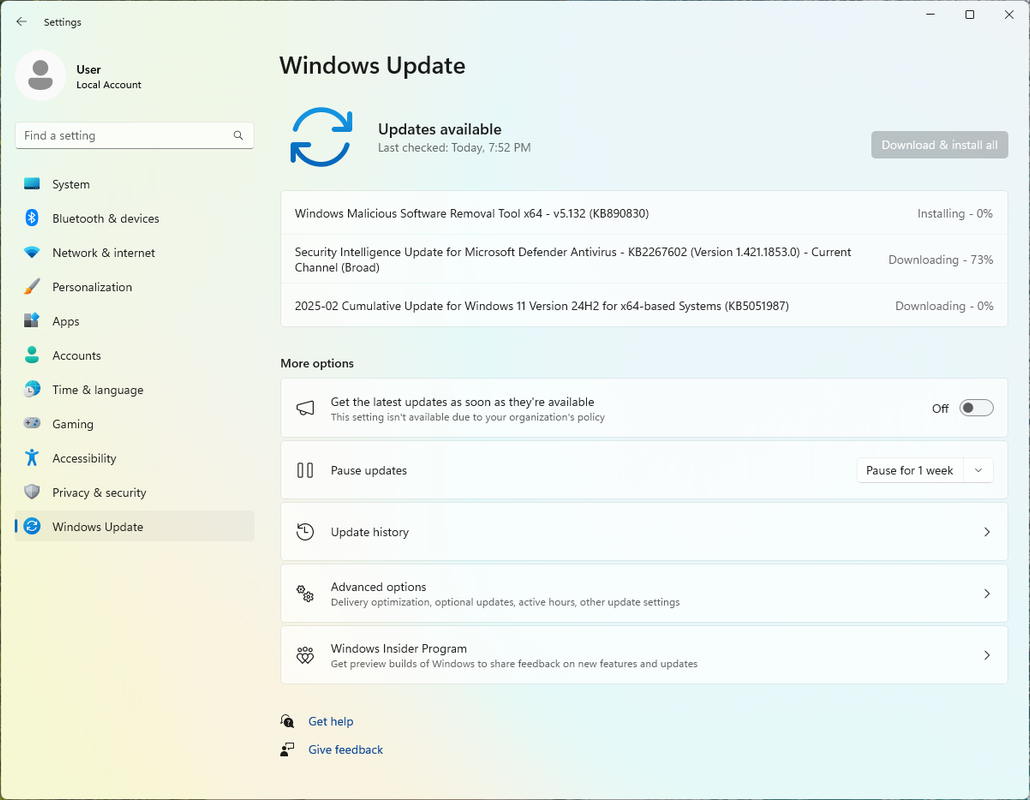Viewport: 1030px width, 800px height.
Task: Click the User Local Account name
Action: point(108,76)
